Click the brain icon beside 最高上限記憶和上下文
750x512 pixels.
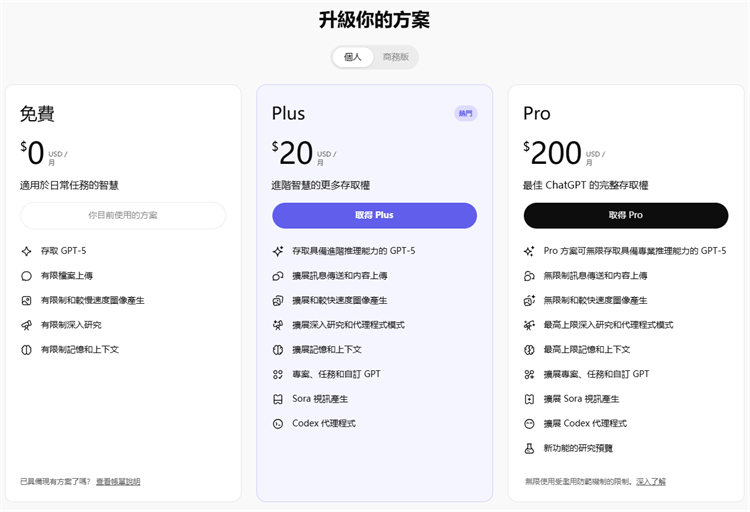click(529, 350)
